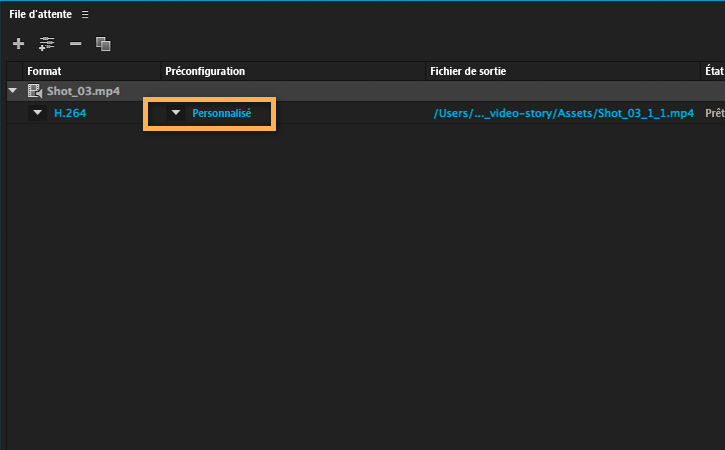This screenshot has height=450, width=725.
Task: Click the Add Output settings icon
Action: click(46, 43)
